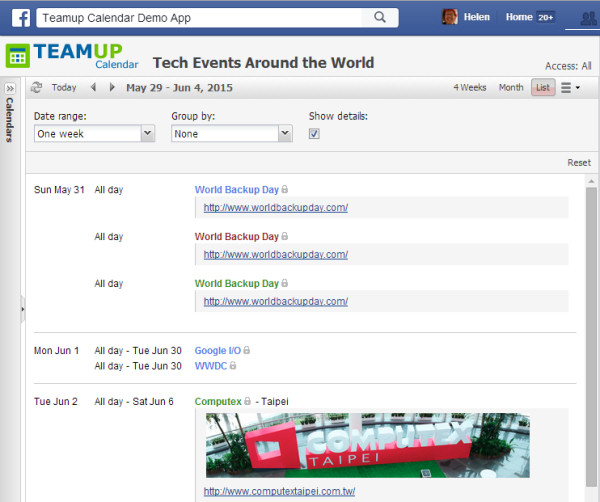Screen dimensions: 600x502
Task: Click lock icon next to Google I/O
Action: [x=247, y=350]
